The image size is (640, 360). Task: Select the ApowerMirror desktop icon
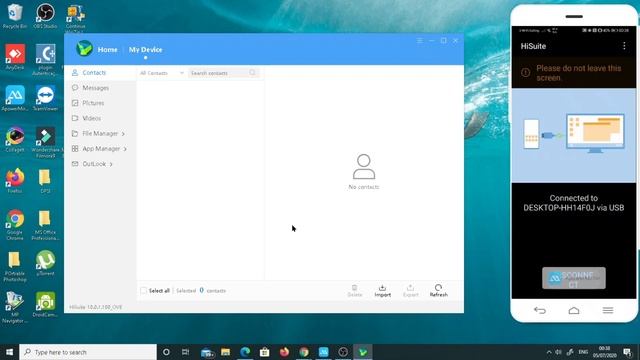pos(15,98)
